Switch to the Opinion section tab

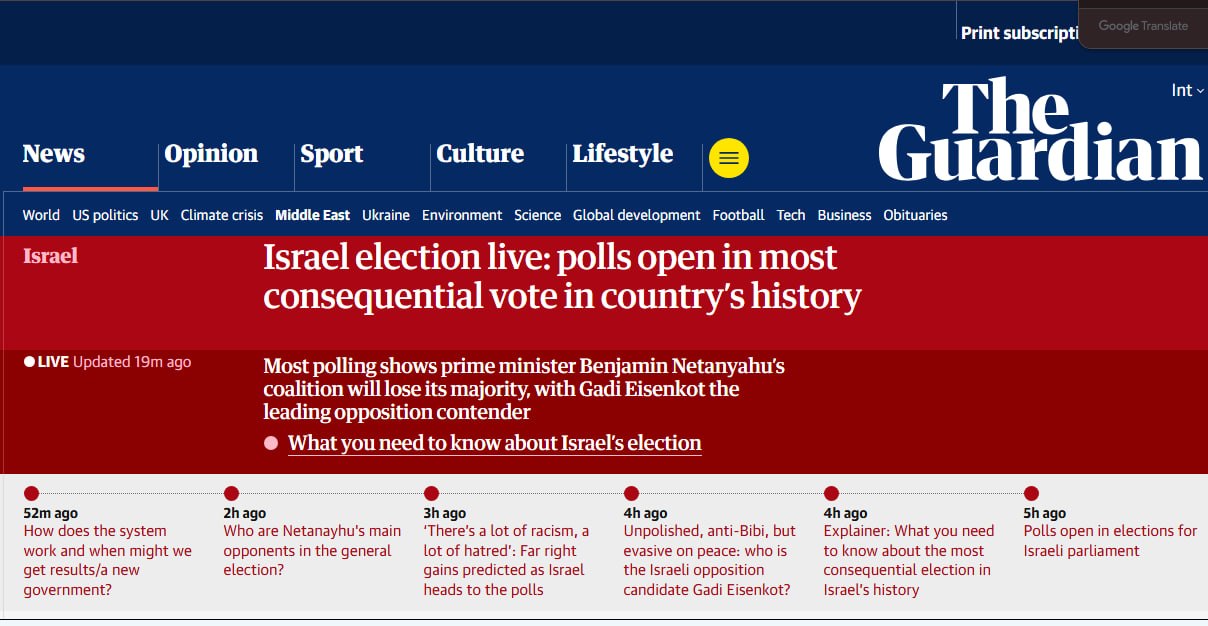(211, 154)
